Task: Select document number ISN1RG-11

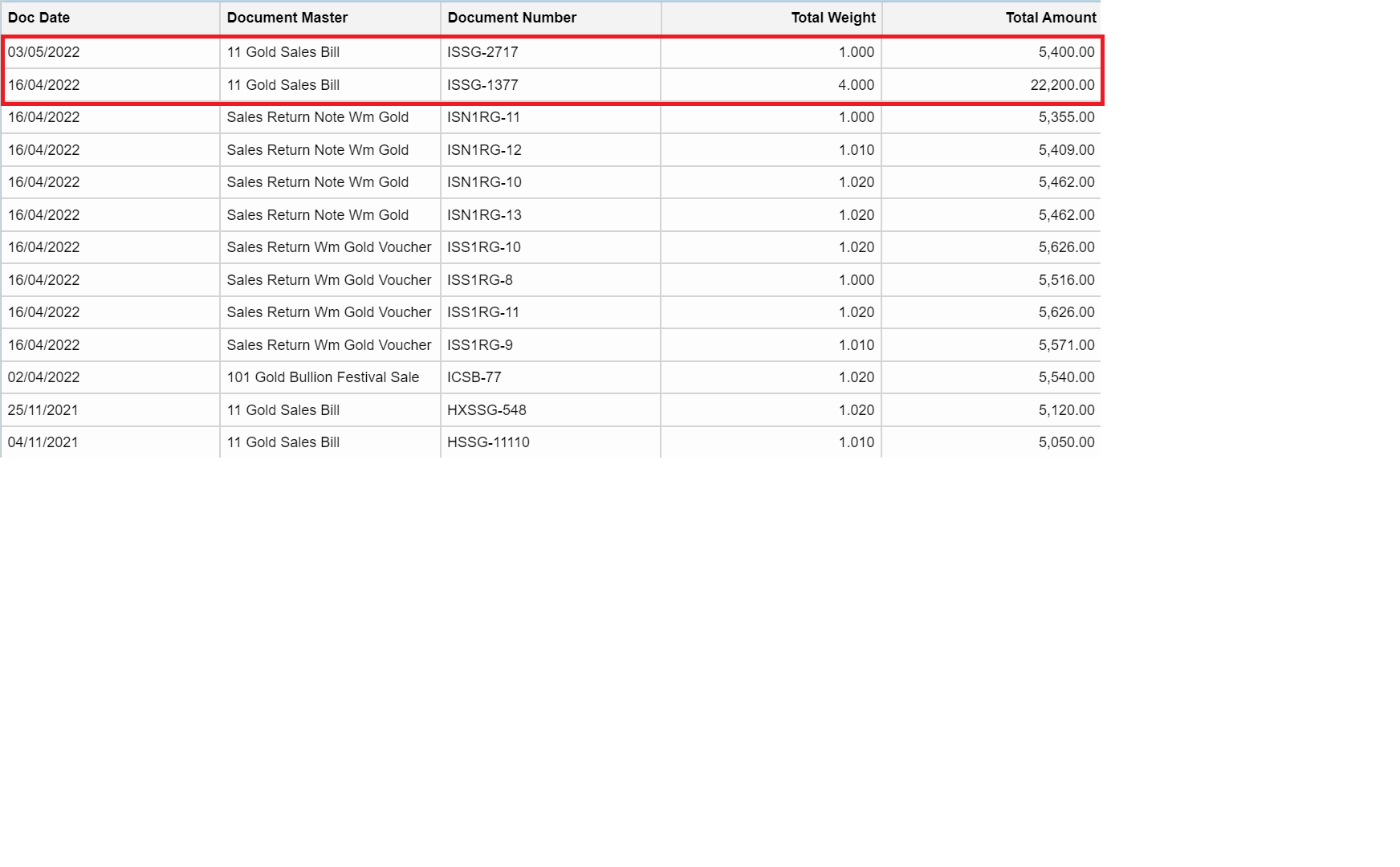Action: pyautogui.click(x=483, y=117)
